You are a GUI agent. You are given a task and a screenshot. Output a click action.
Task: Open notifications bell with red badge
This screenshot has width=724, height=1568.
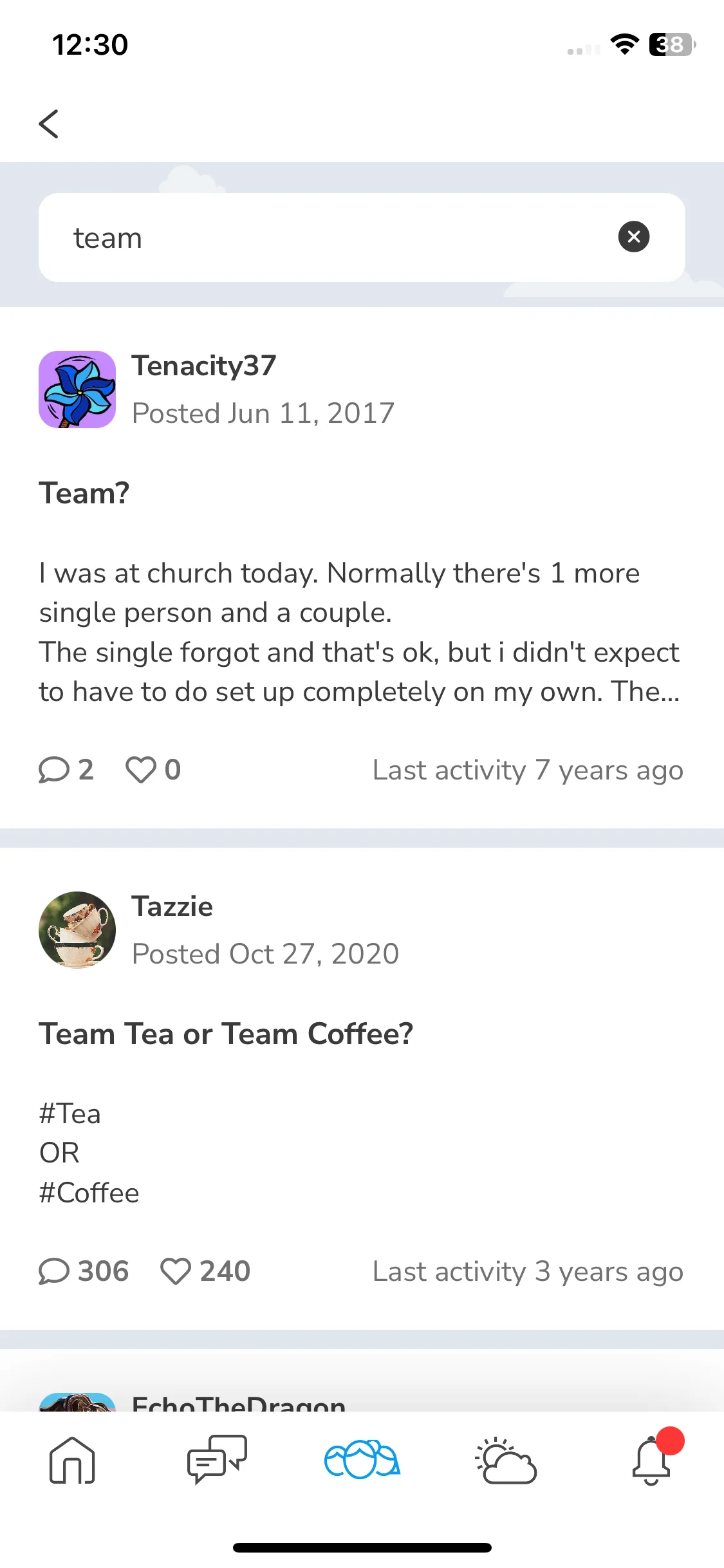click(651, 1459)
